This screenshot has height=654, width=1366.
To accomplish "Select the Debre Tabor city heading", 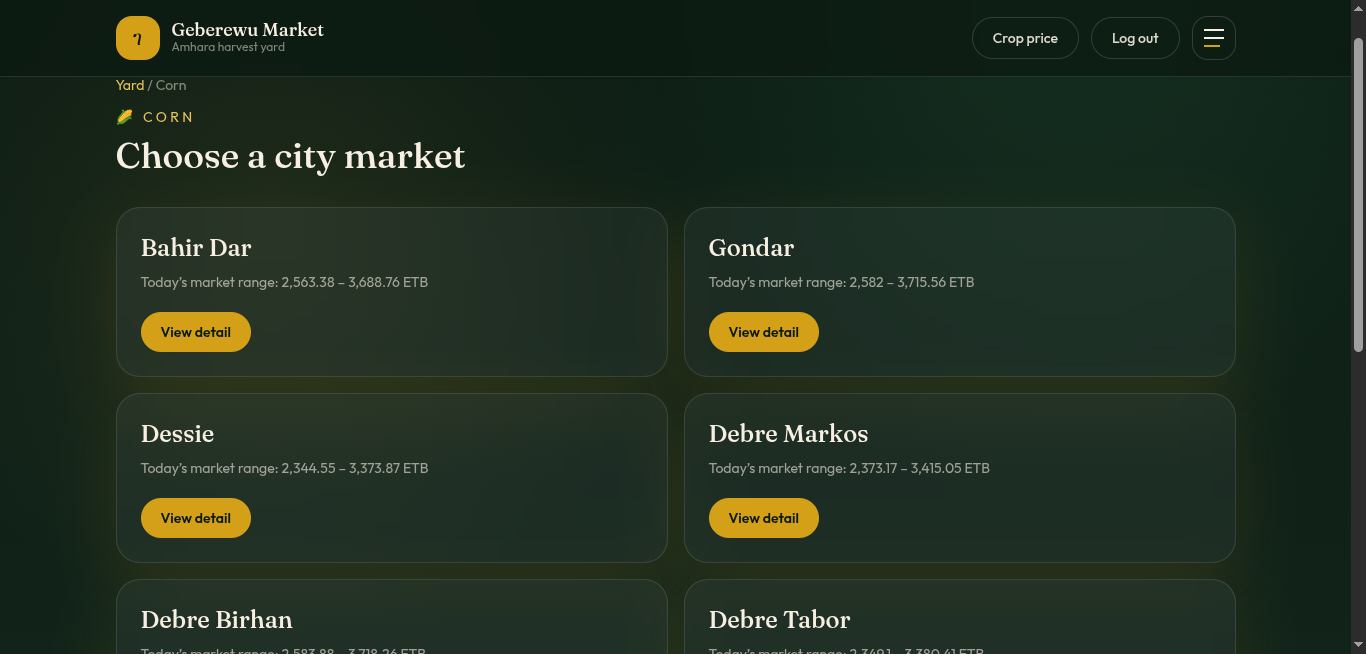I will (780, 620).
